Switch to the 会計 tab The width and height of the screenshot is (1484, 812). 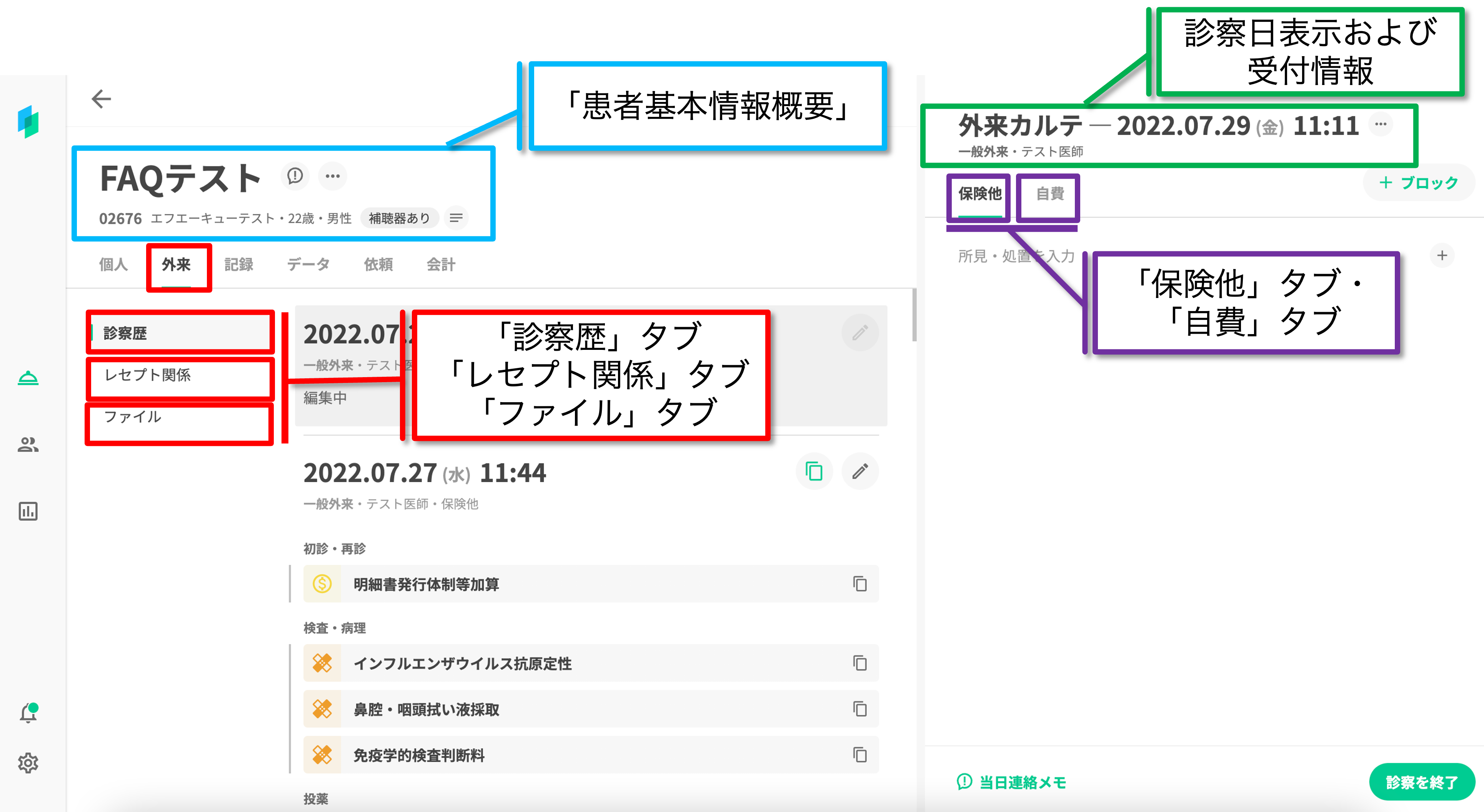(x=441, y=265)
